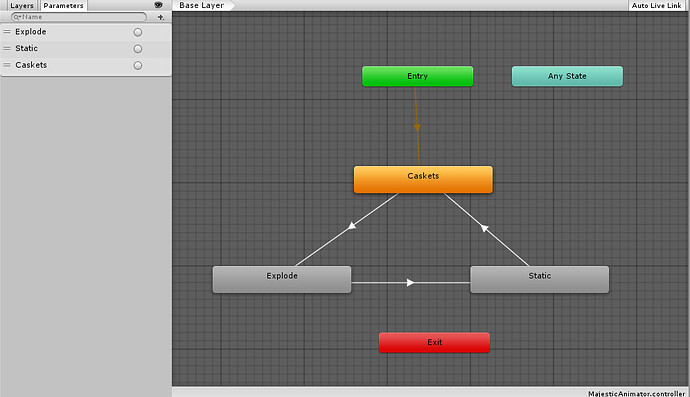The height and width of the screenshot is (397, 690).
Task: Add a new parameter with plus icon
Action: click(x=161, y=17)
